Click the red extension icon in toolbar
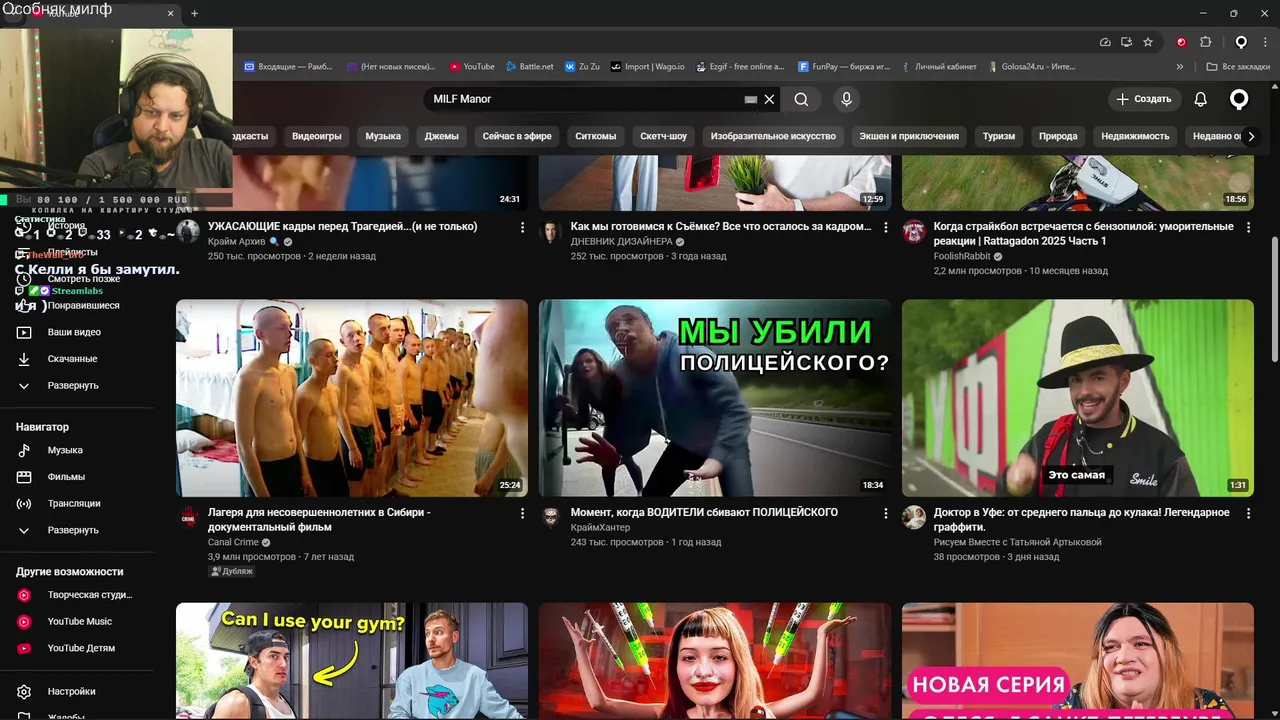This screenshot has height=720, width=1280. [x=1181, y=42]
